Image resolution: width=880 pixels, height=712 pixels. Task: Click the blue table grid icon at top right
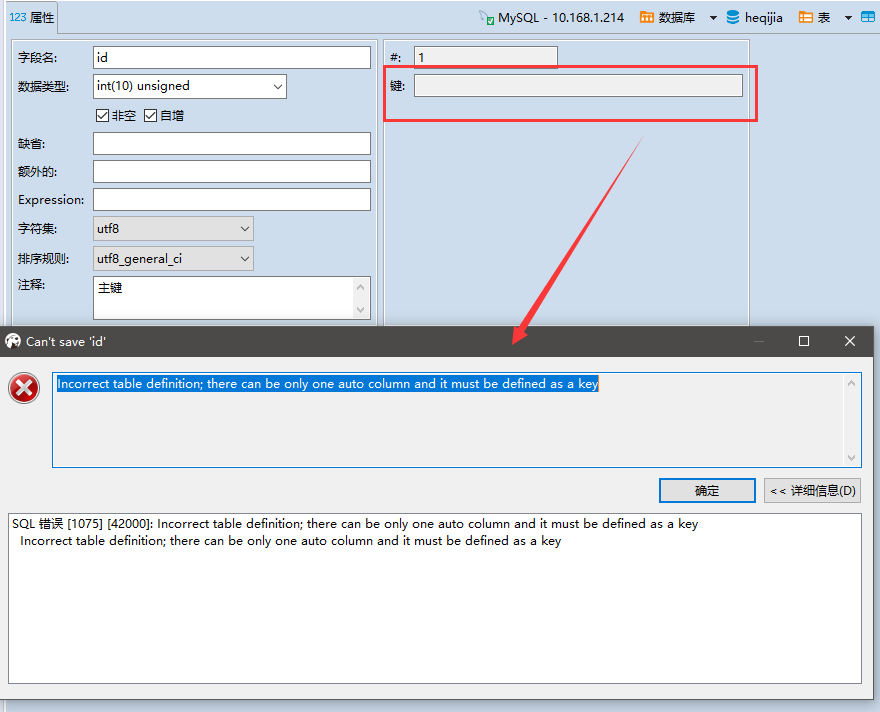click(869, 17)
